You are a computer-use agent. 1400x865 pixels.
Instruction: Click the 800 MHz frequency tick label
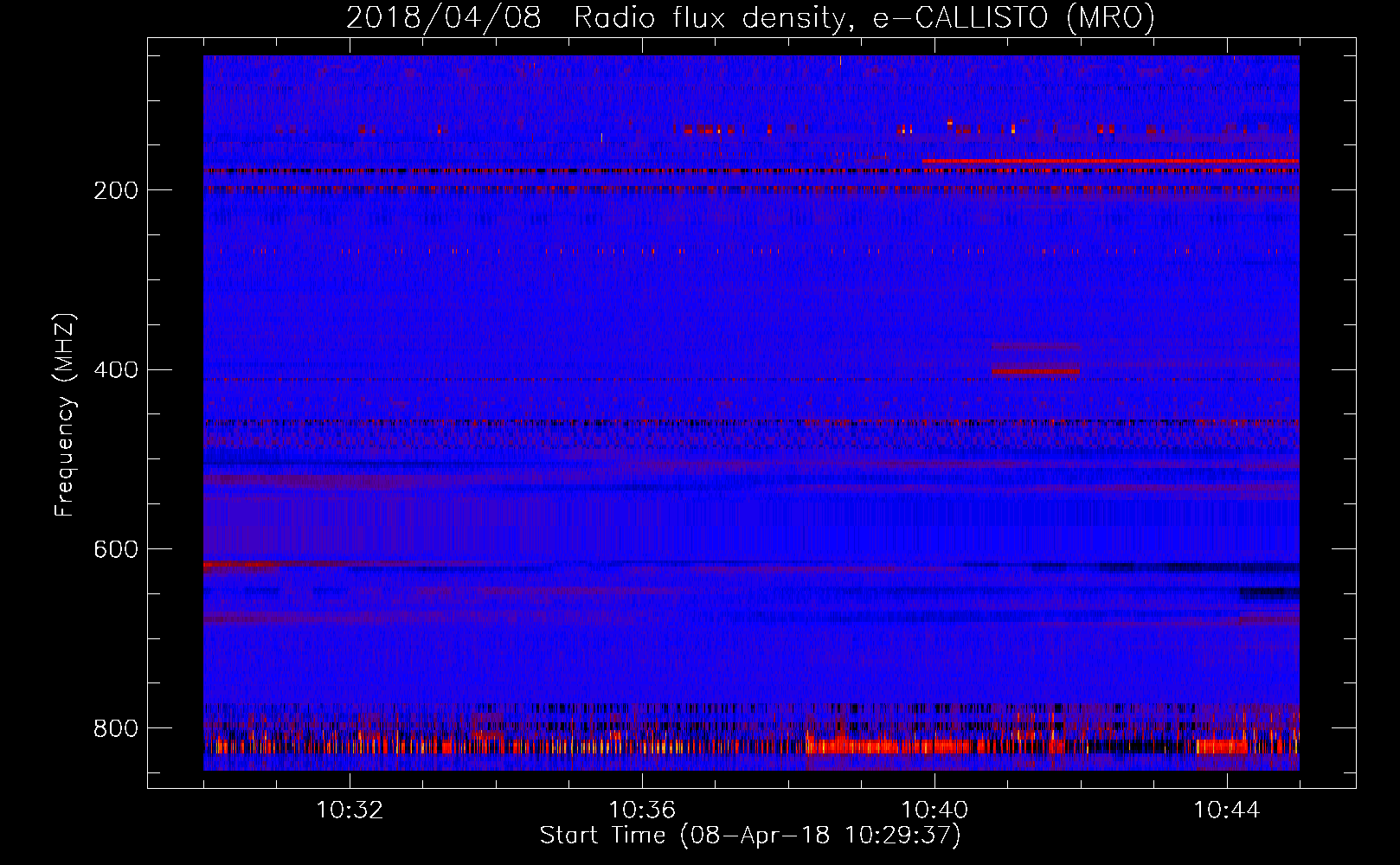click(x=116, y=728)
